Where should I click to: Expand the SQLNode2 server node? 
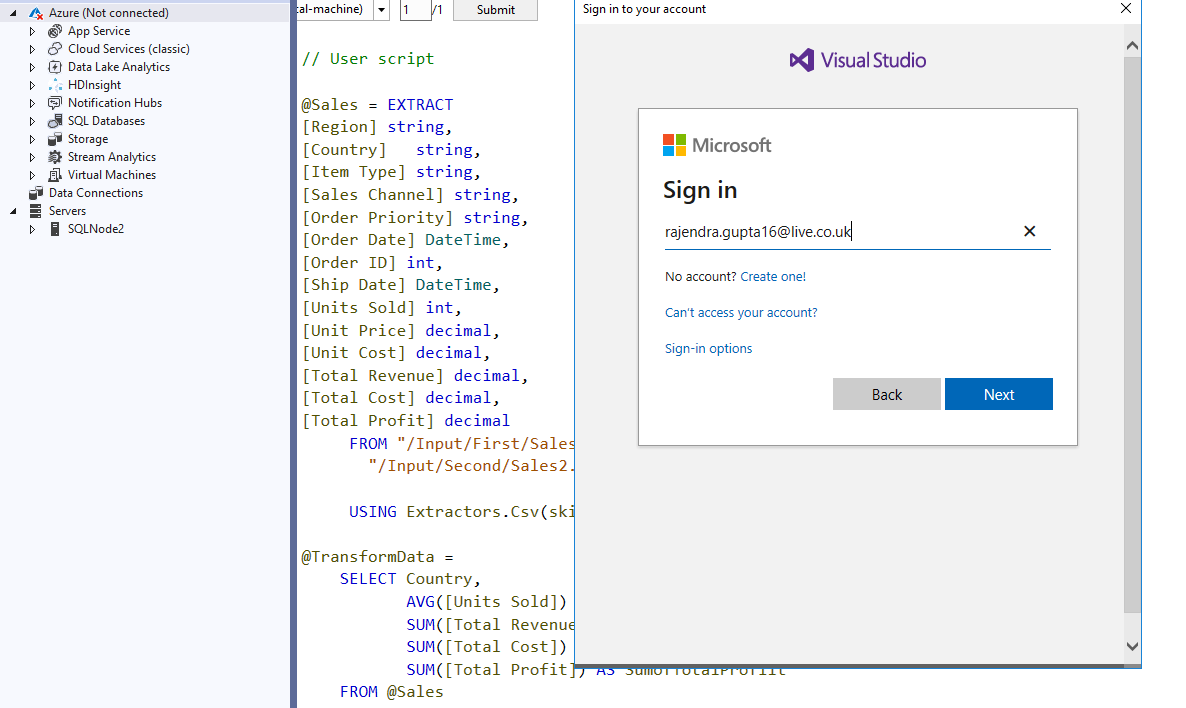32,229
